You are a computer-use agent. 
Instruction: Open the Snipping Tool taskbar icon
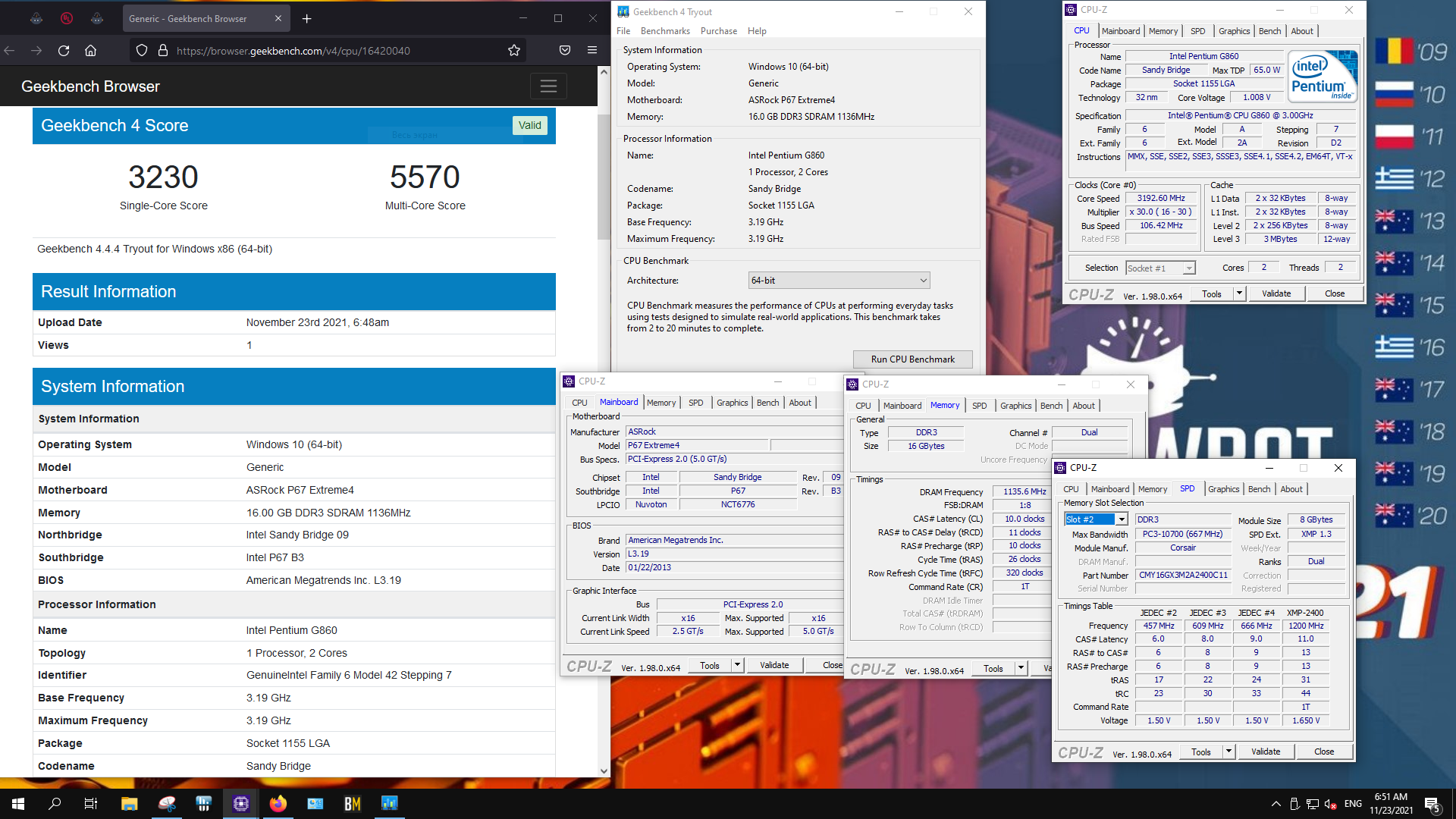(x=167, y=804)
